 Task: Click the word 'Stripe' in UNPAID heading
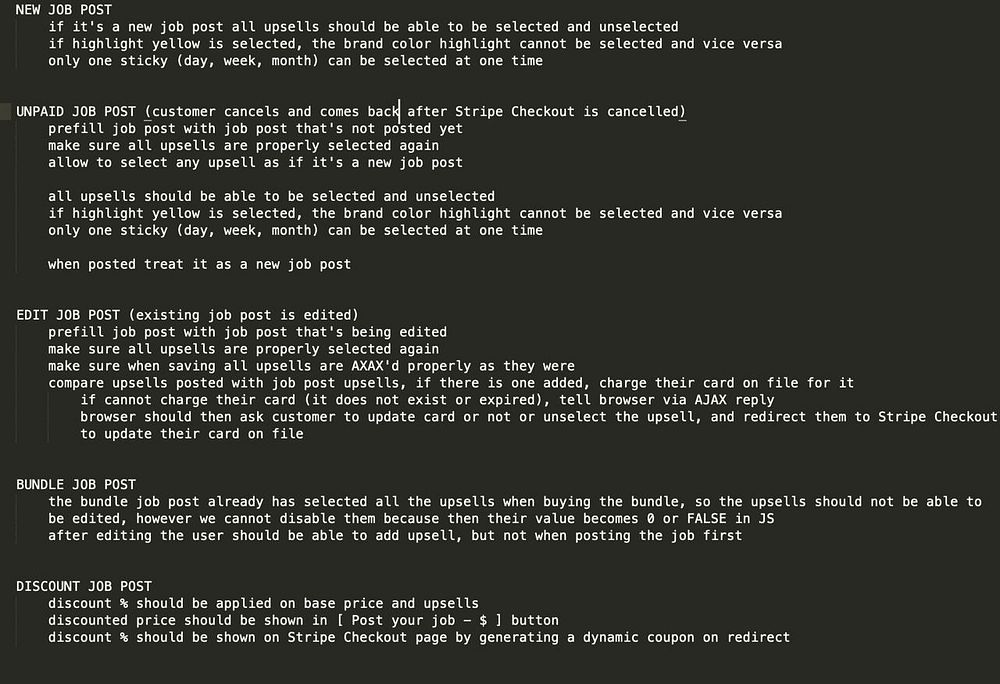point(478,112)
